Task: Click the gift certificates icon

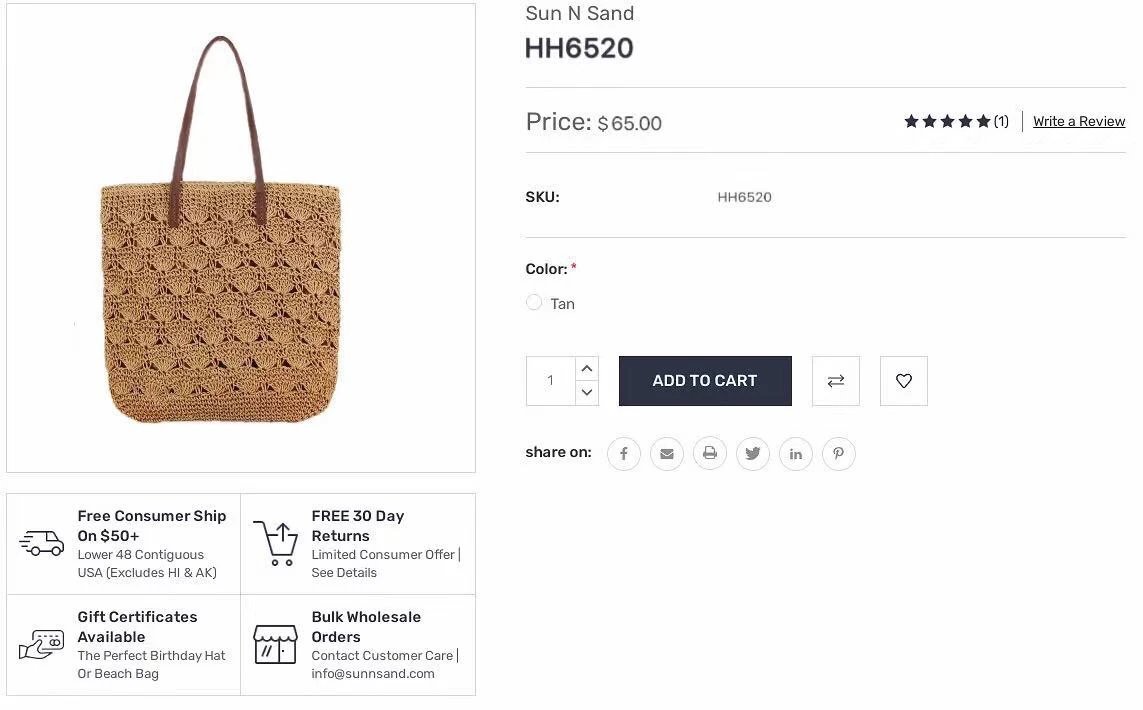Action: (x=42, y=645)
